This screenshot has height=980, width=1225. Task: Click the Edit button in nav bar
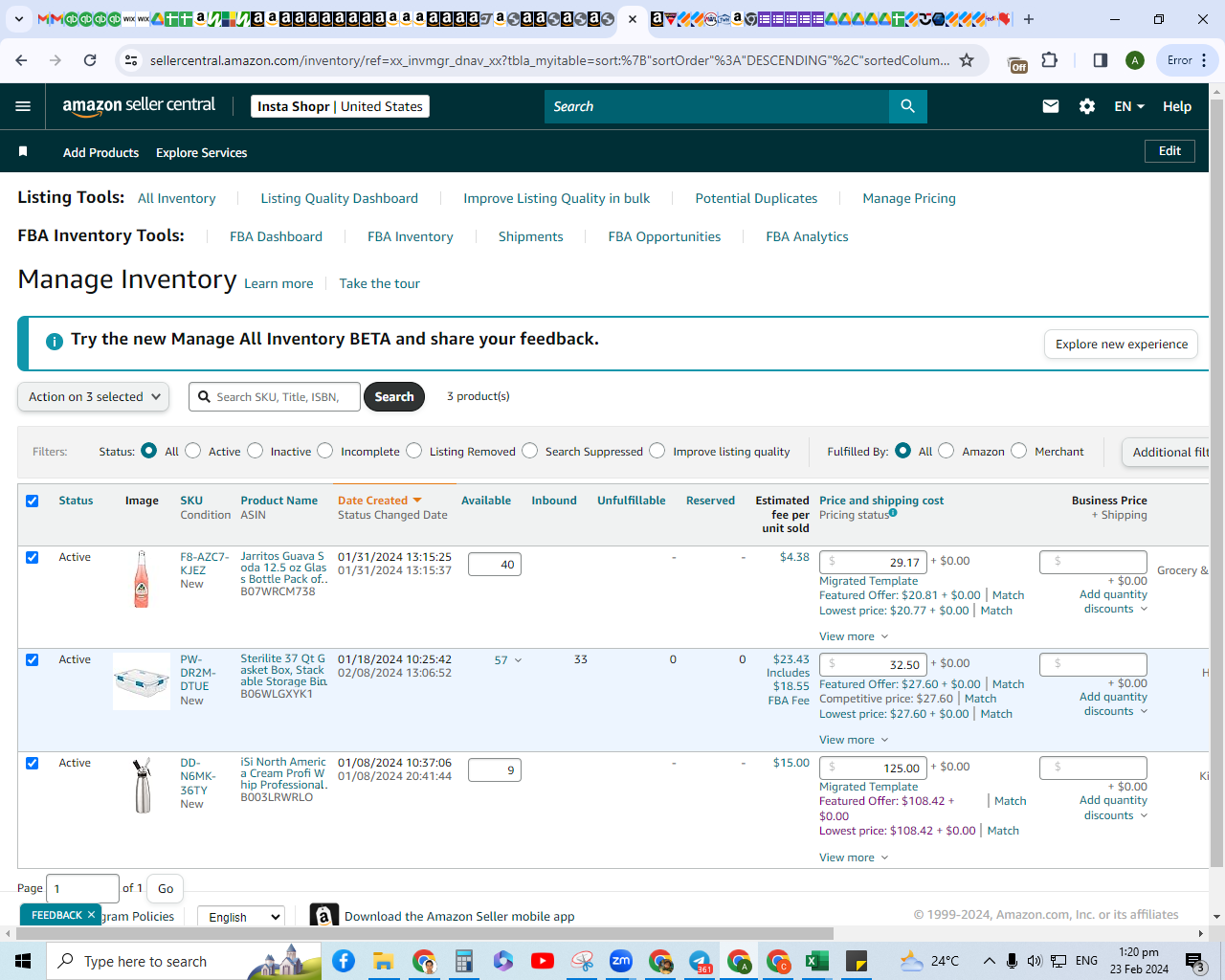(x=1169, y=151)
